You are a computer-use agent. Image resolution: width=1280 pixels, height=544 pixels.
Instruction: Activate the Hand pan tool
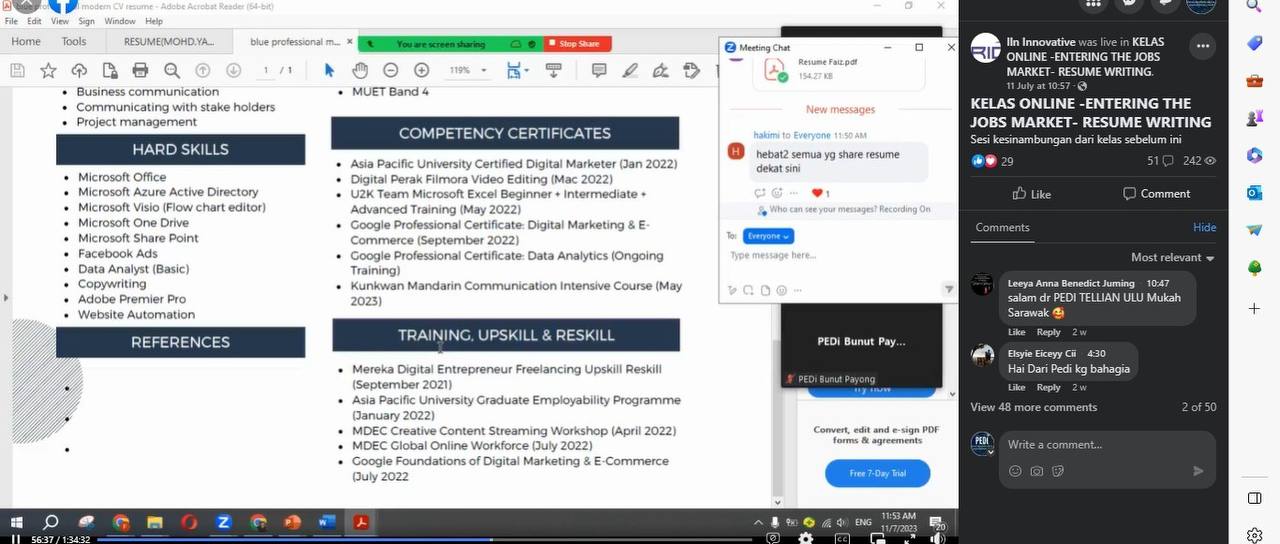click(x=359, y=70)
